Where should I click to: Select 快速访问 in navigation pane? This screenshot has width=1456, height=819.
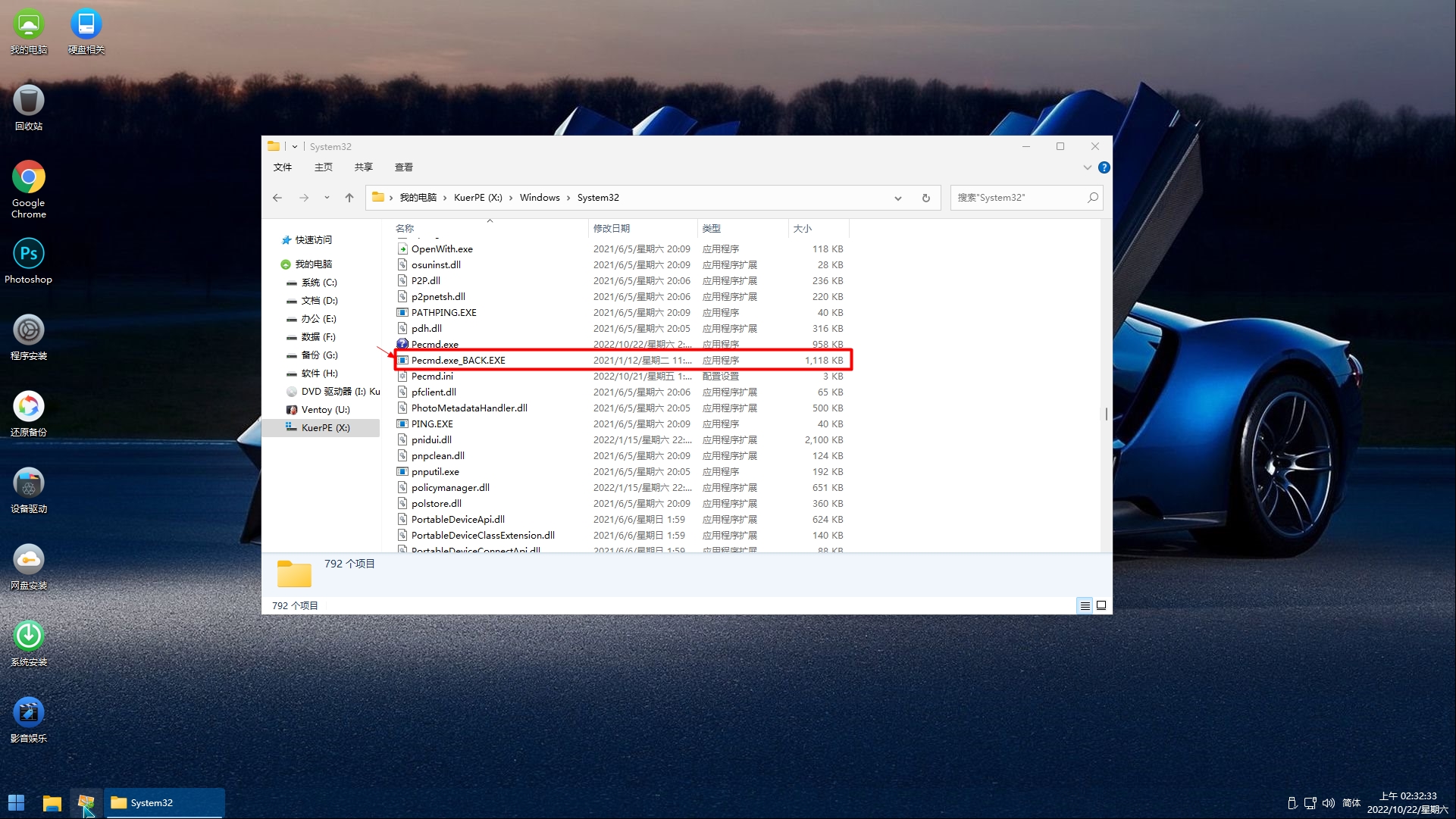(313, 240)
